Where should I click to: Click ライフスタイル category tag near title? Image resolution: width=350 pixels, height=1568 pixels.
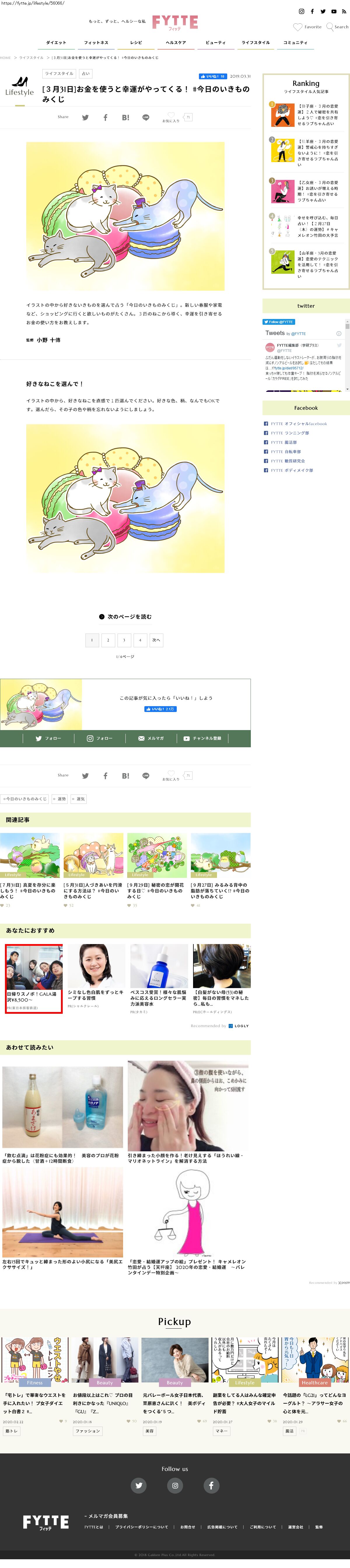coord(59,74)
